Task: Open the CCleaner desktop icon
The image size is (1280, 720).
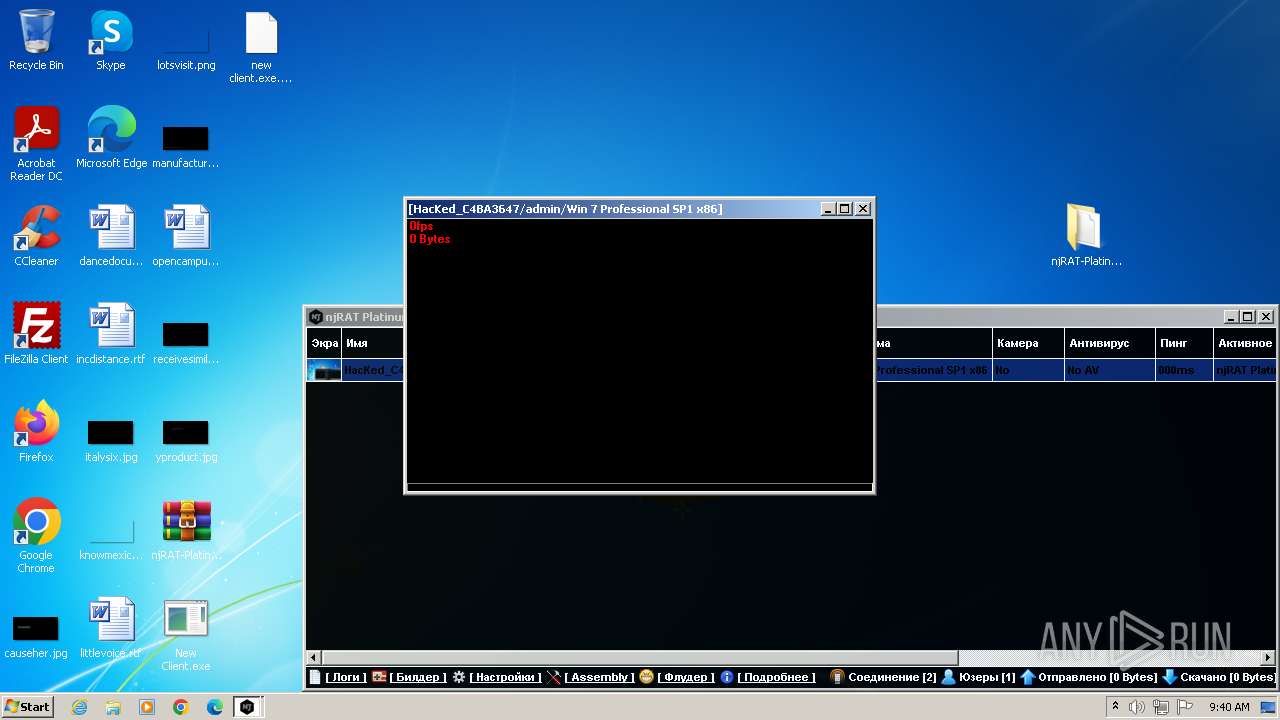Action: [36, 236]
